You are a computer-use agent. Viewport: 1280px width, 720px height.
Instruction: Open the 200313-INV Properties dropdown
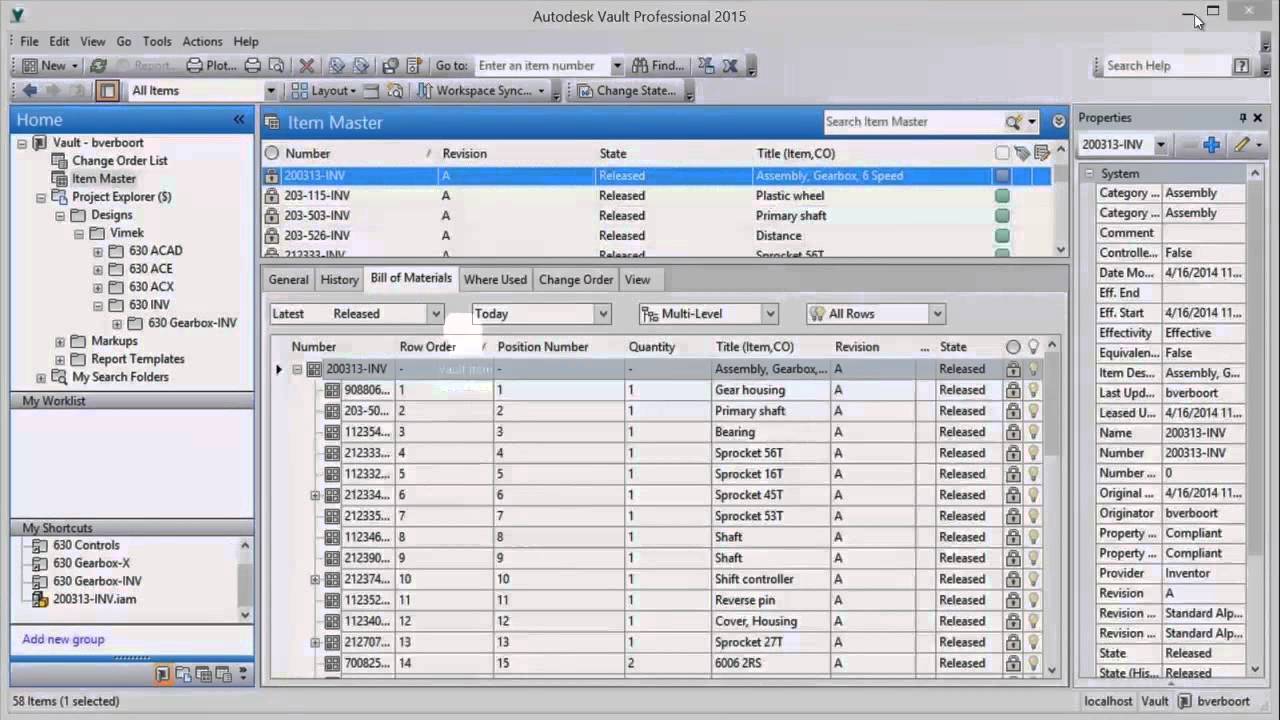(1161, 145)
